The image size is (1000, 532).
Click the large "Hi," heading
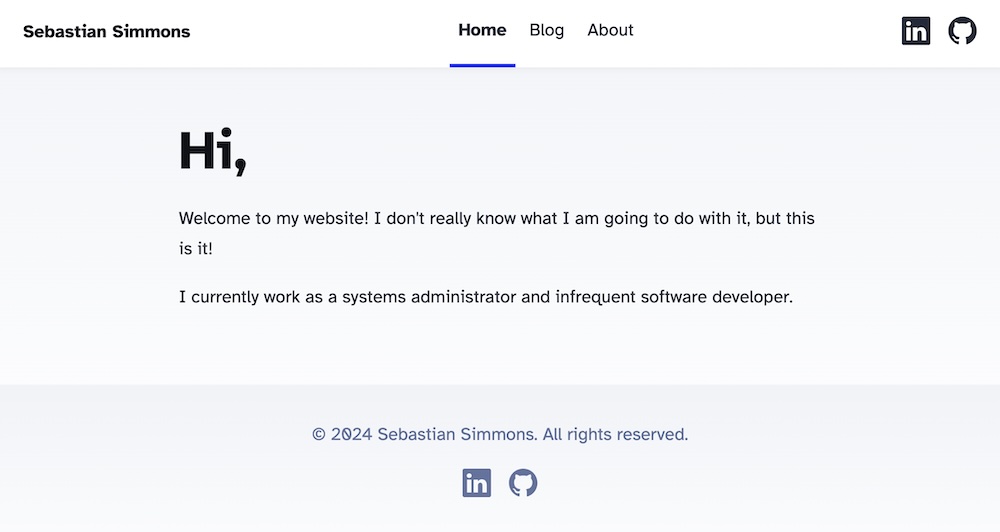point(212,152)
